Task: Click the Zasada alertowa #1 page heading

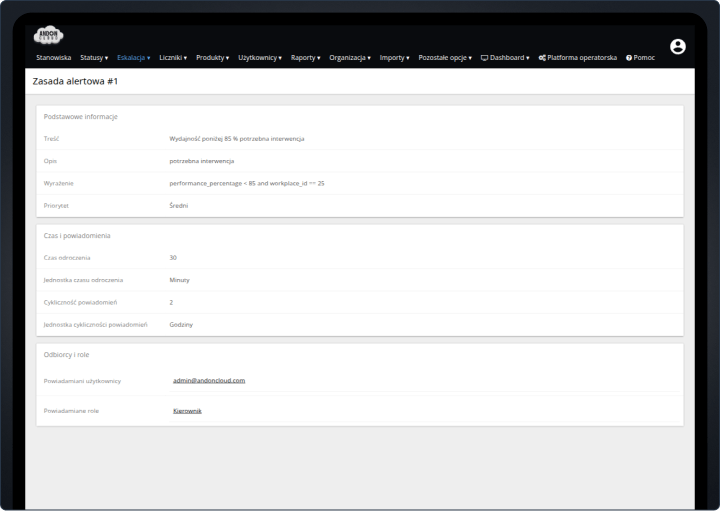Action: (76, 81)
